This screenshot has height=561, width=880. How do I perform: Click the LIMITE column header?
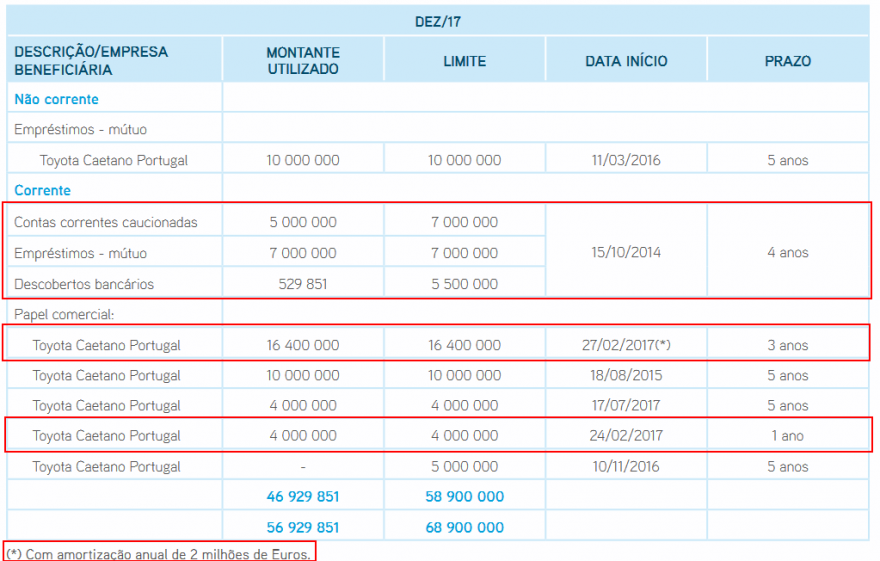pyautogui.click(x=465, y=61)
